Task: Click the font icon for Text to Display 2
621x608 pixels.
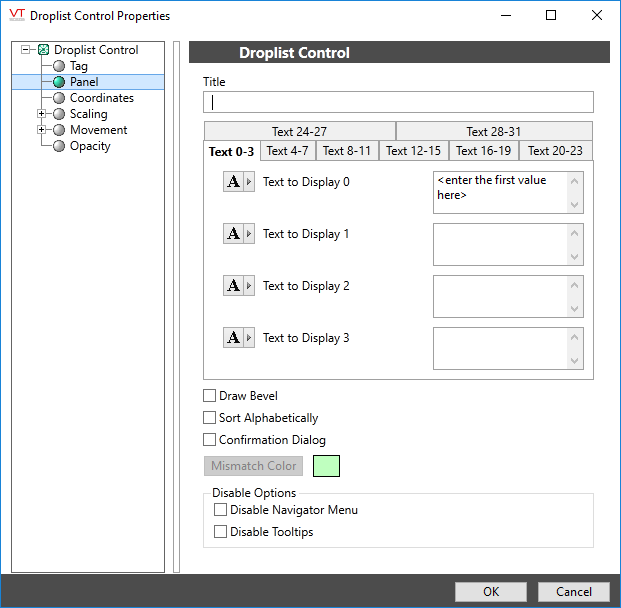Action: [234, 286]
